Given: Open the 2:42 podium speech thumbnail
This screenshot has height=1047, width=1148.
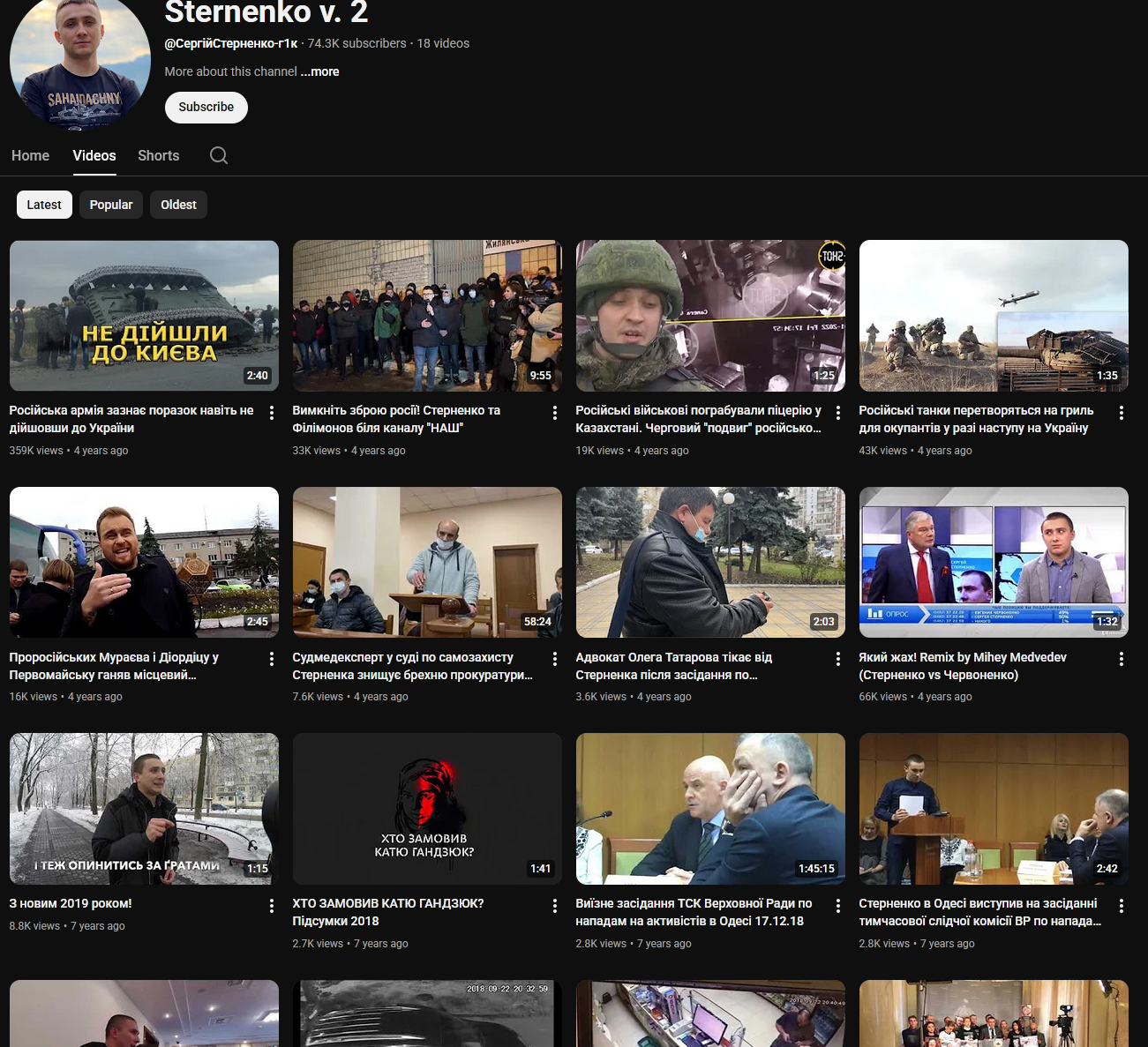Looking at the screenshot, I should tap(994, 809).
